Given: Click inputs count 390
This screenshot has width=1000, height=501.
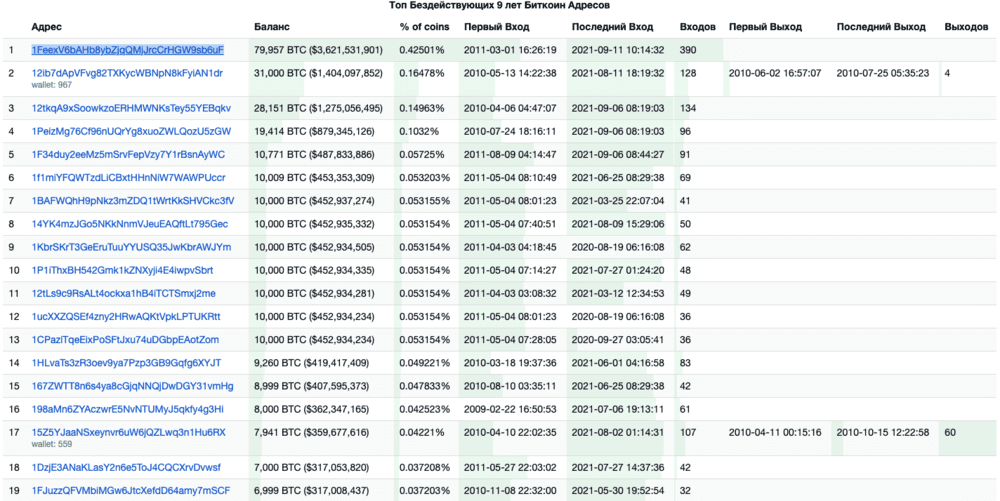Looking at the screenshot, I should coord(688,50).
